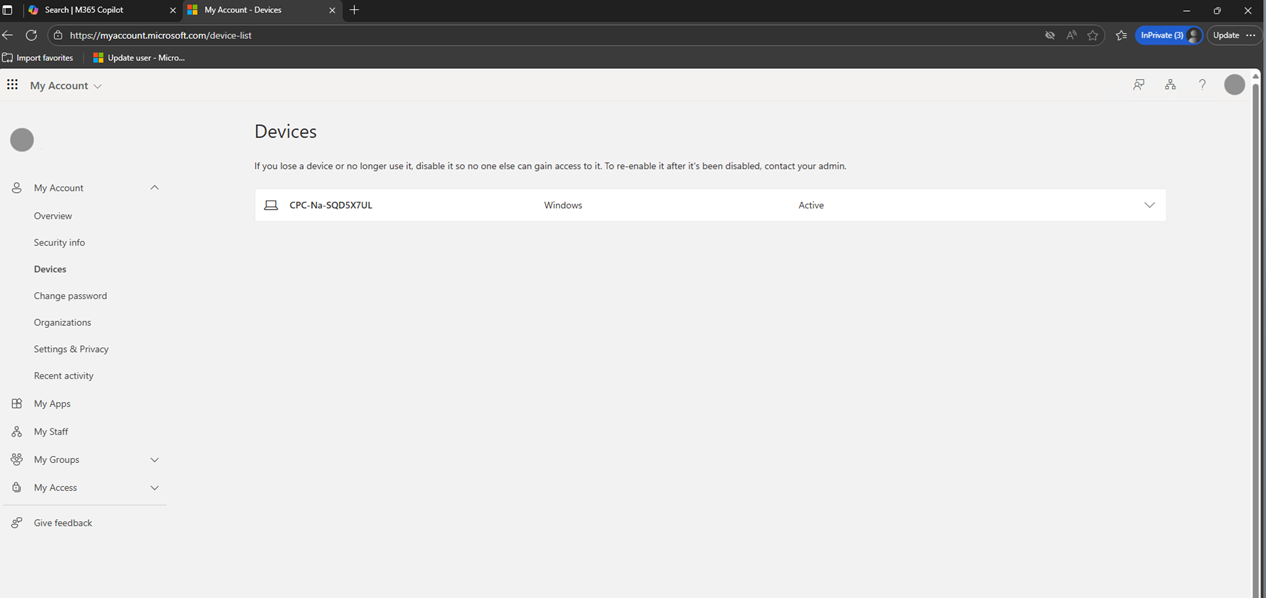This screenshot has height=598, width=1266.
Task: Click the InPrivate profile button
Action: pos(1169,35)
